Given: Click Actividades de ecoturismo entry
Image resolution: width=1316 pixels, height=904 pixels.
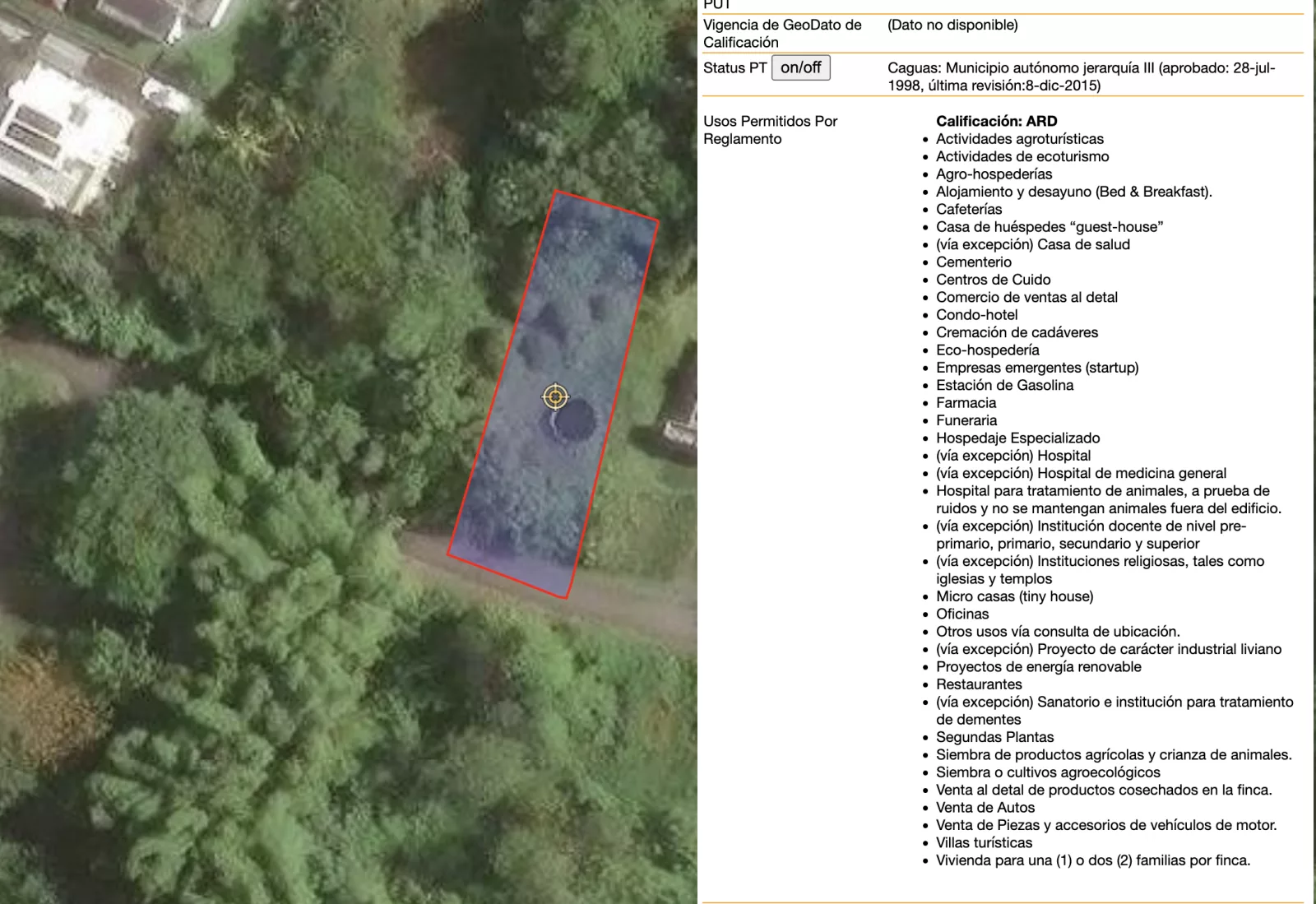Looking at the screenshot, I should [1022, 156].
